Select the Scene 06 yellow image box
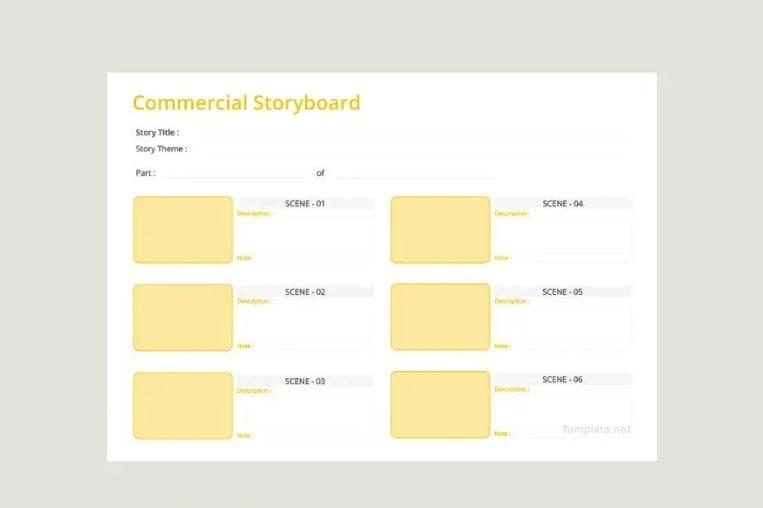The width and height of the screenshot is (763, 508). click(x=440, y=405)
